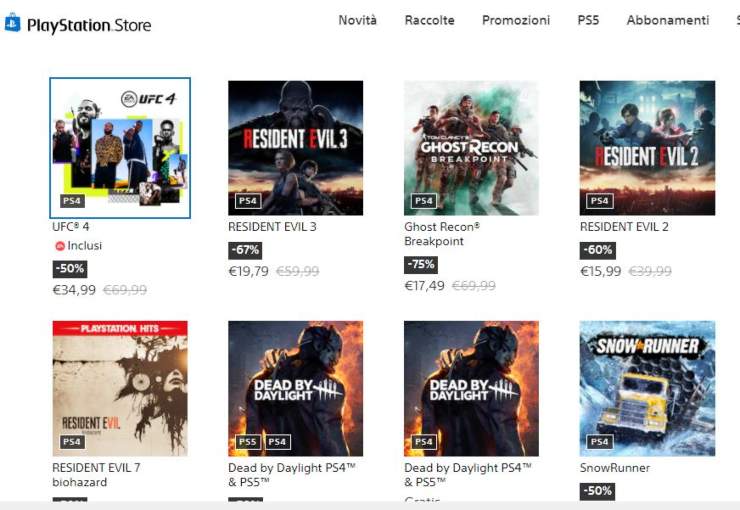Open the SnowRunner cover art
Screen dimensions: 740x510
(647, 389)
